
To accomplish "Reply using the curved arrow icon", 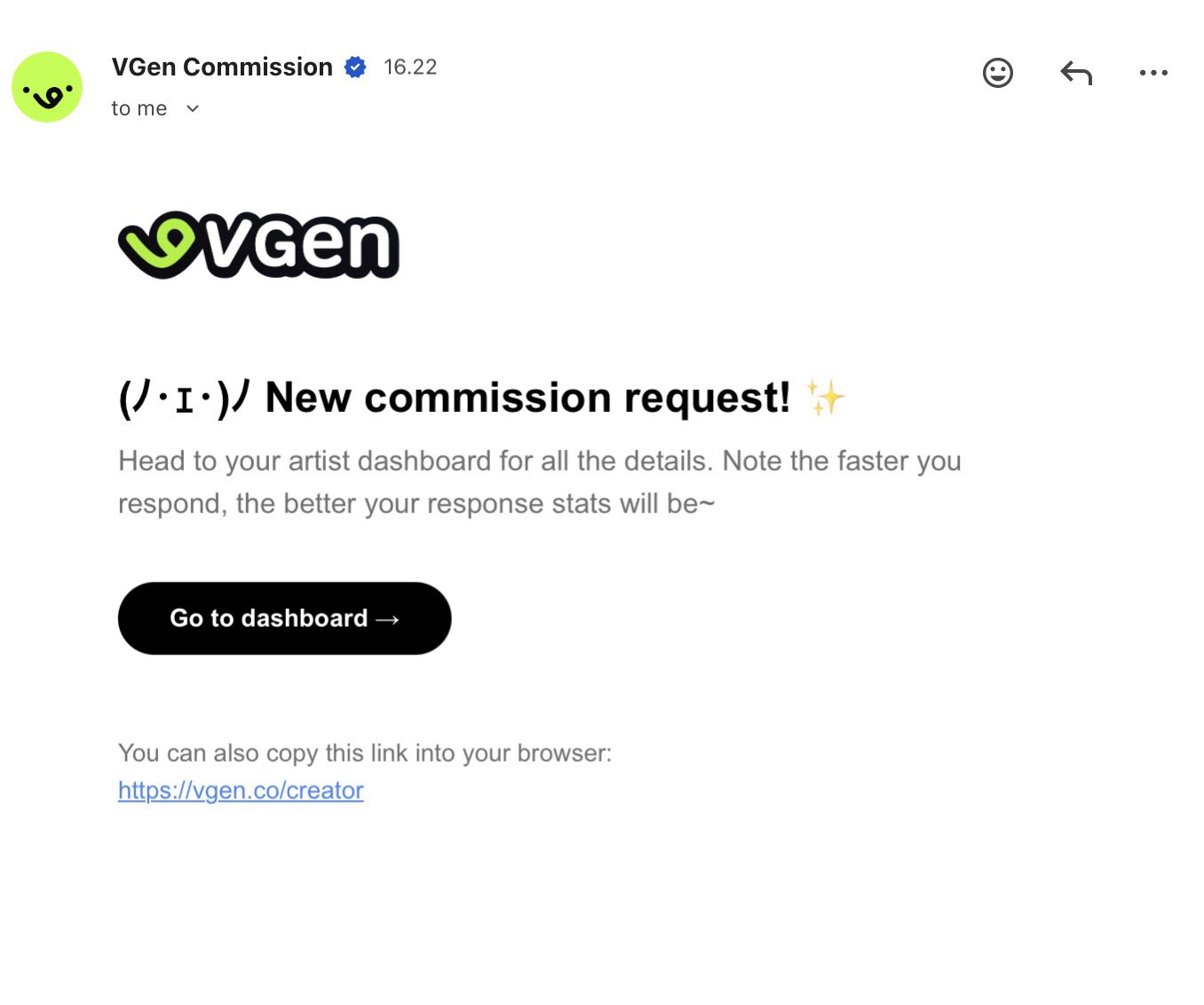I will [x=1076, y=73].
